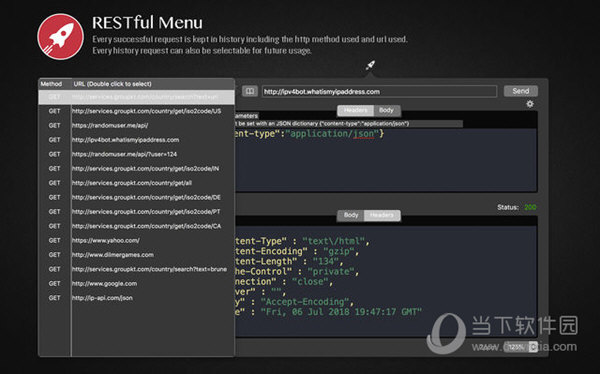Screen dimensions: 600x374
Task: Click the URL (Double click to select) header
Action: coord(112,84)
